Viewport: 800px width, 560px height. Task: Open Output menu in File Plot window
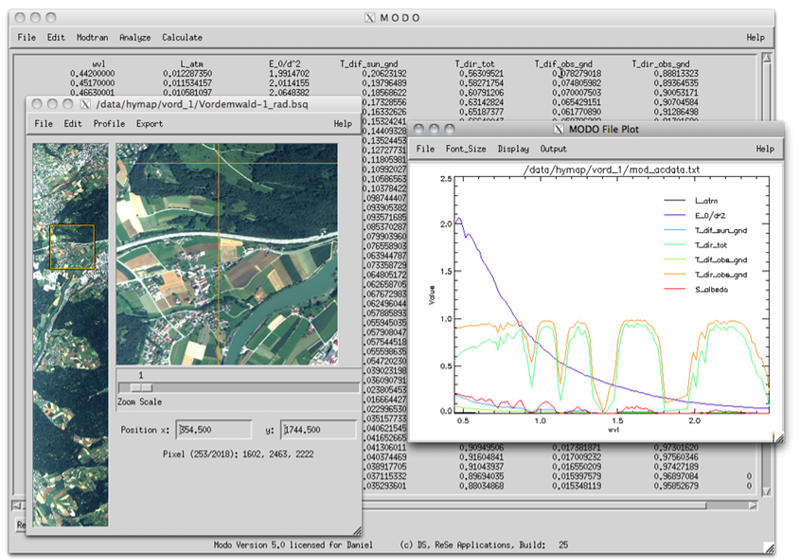coord(554,149)
